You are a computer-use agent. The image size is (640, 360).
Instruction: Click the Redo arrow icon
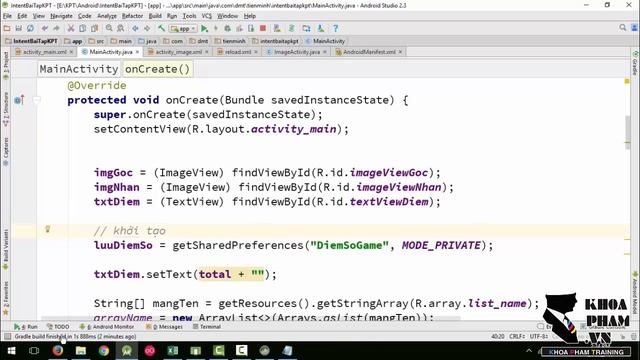click(x=56, y=28)
